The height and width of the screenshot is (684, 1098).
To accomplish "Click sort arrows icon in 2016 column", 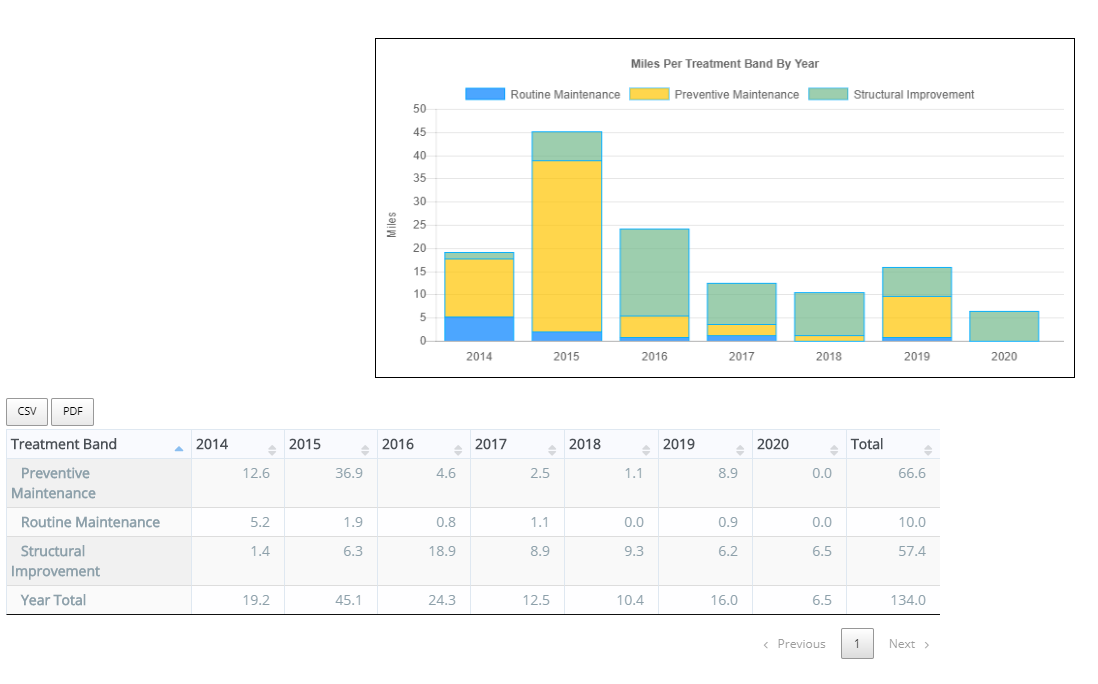I will [458, 450].
